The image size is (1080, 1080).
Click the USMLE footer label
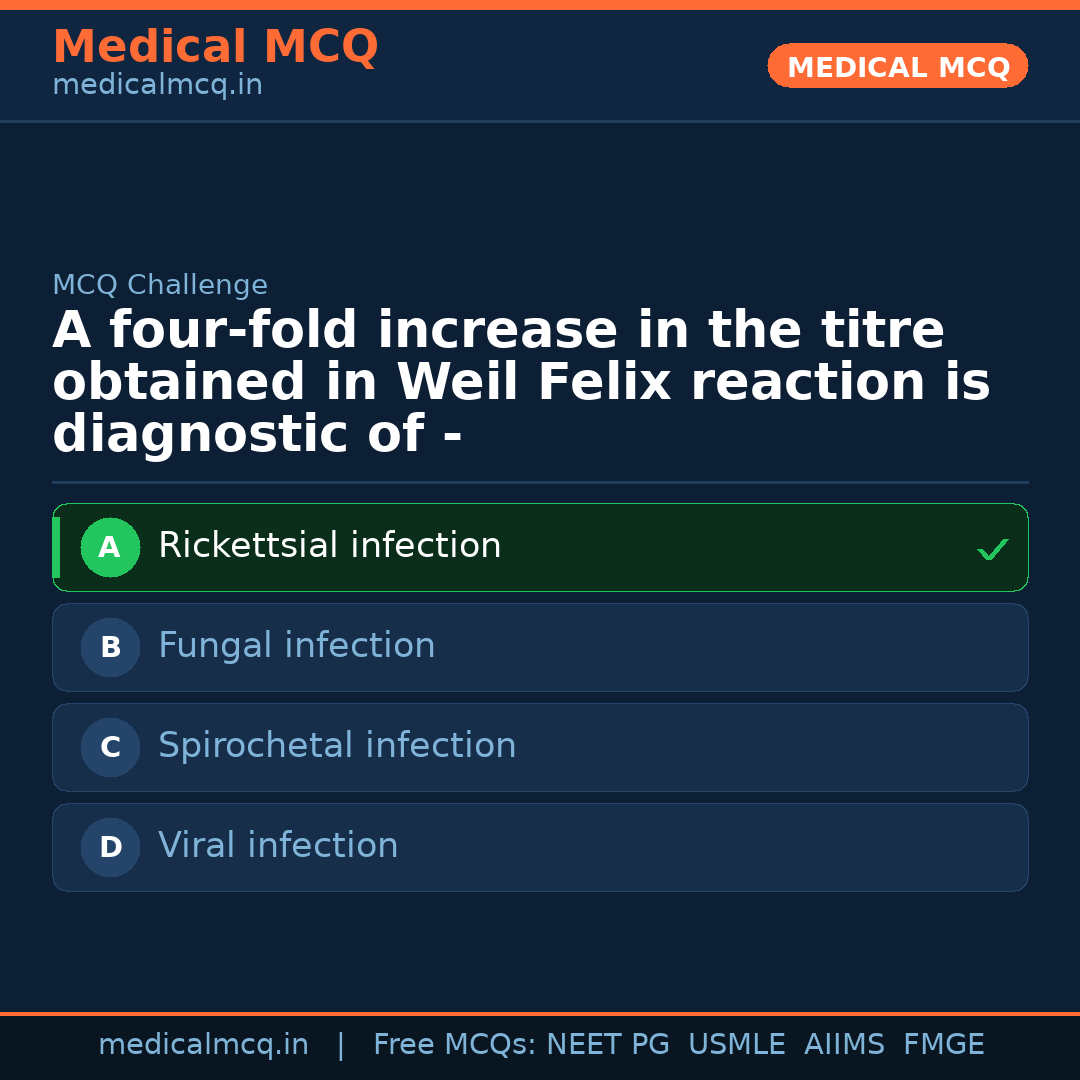[736, 1045]
